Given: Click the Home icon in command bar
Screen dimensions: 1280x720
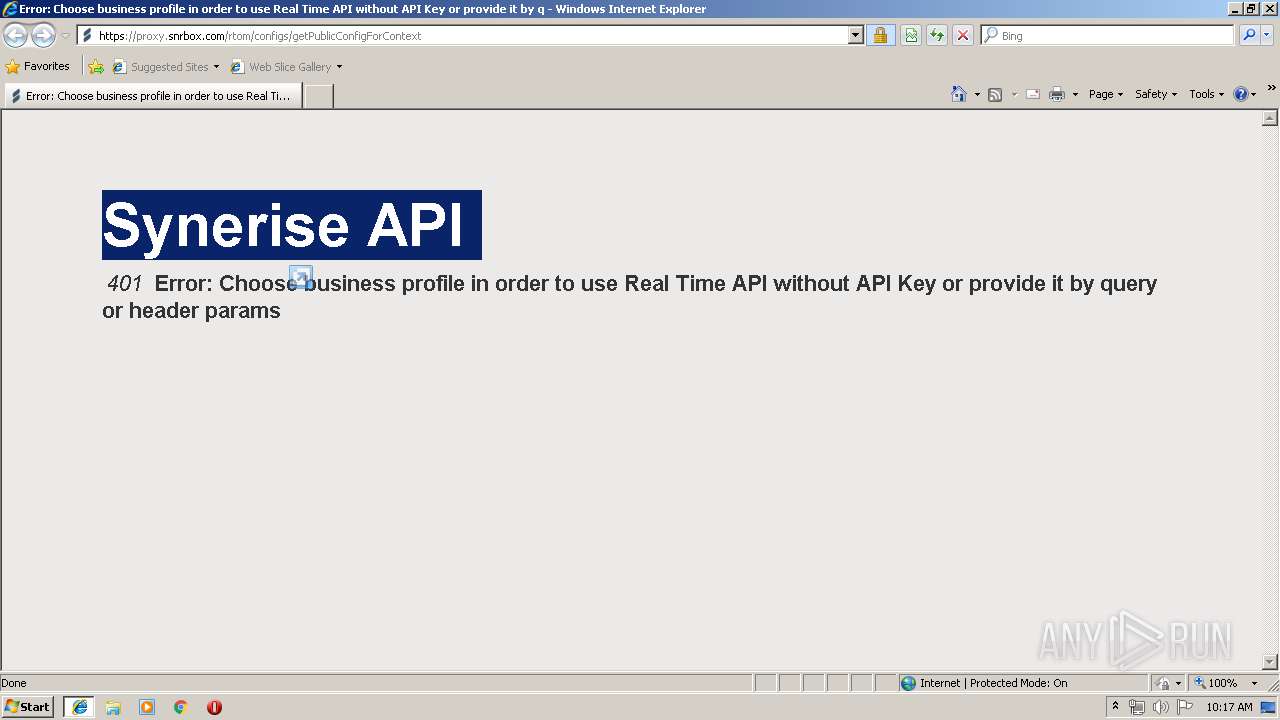Looking at the screenshot, I should pyautogui.click(x=959, y=94).
